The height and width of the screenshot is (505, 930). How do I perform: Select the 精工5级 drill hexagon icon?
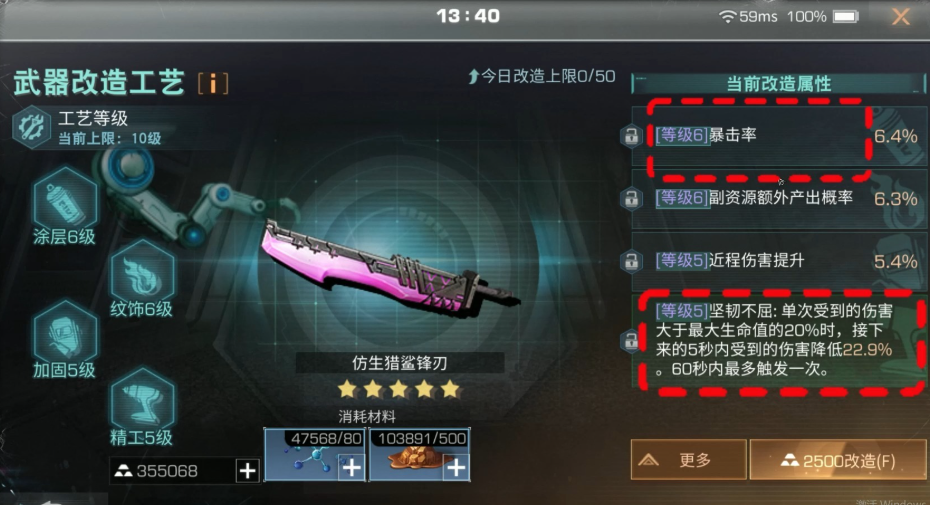142,399
